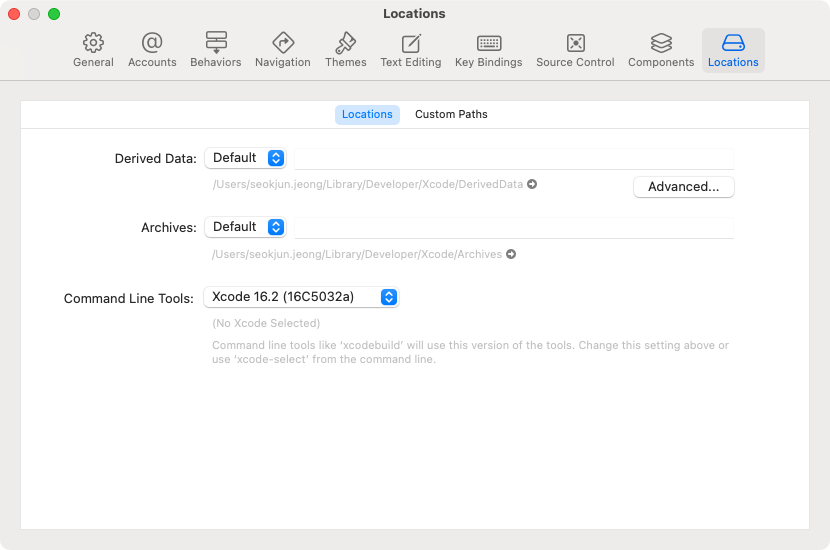
Task: Zoom the window with green button
Action: click(54, 14)
